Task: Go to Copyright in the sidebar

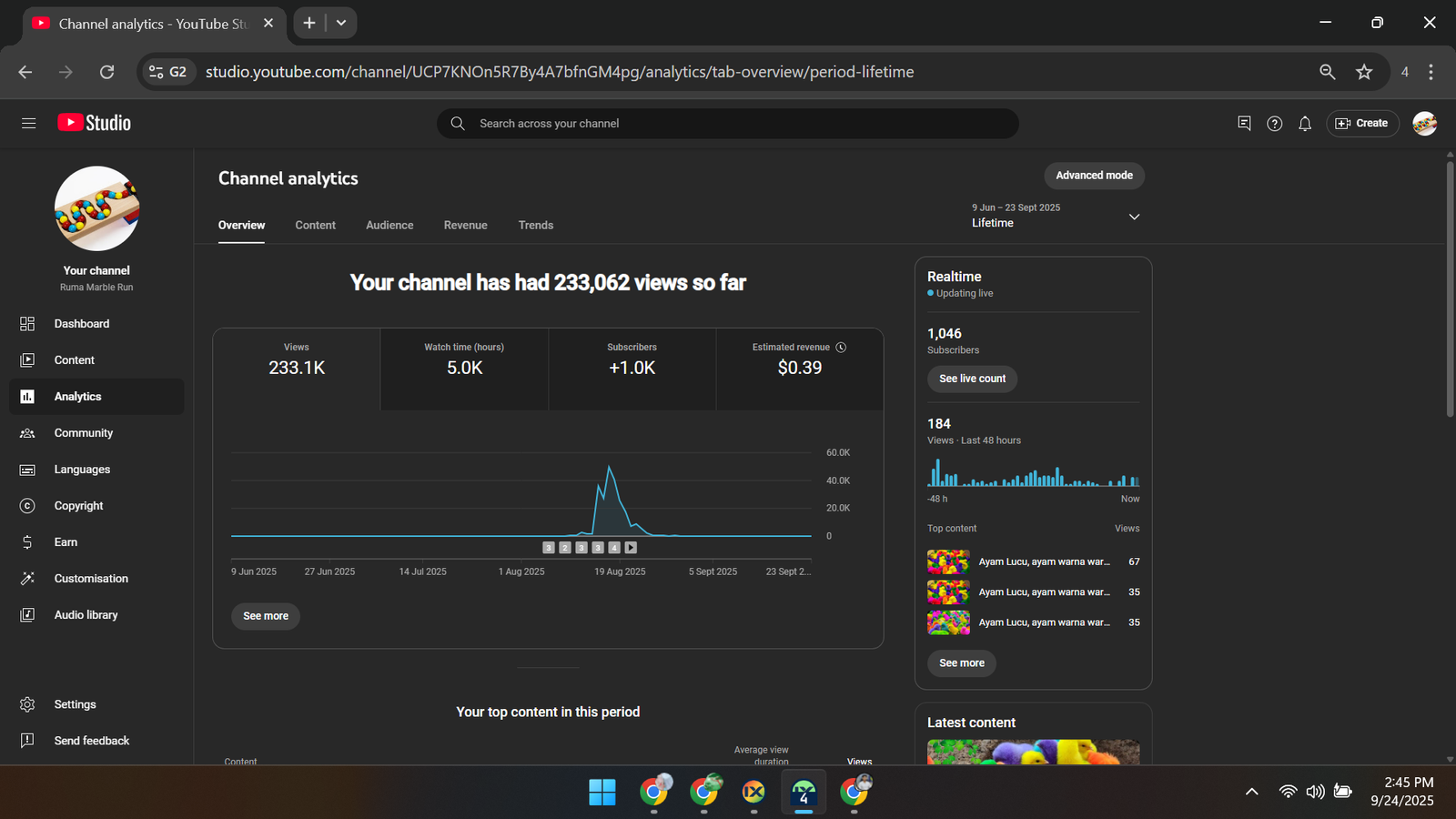Action: 78,506
